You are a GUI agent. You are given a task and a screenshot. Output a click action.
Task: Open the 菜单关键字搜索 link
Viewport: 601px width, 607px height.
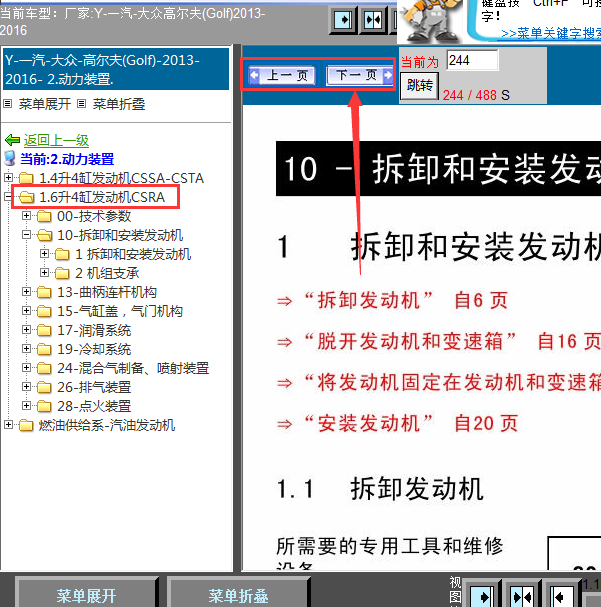551,33
